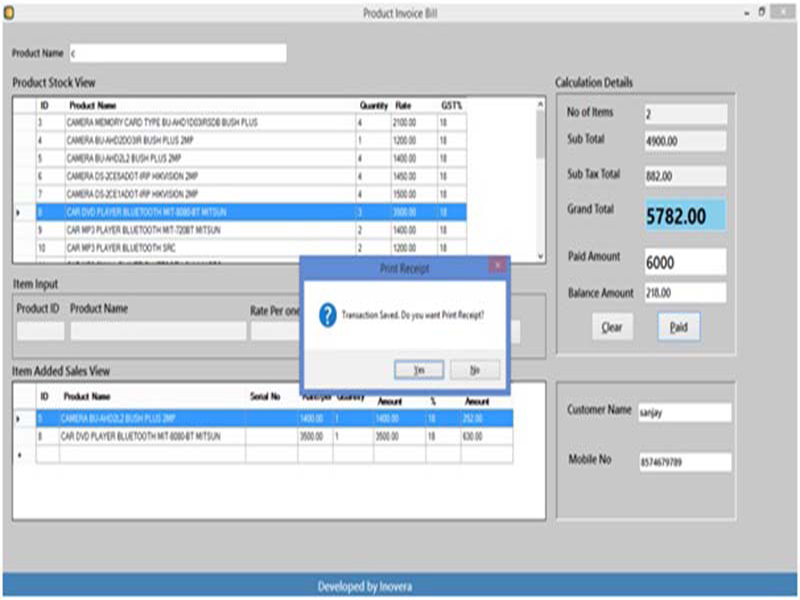Click Yes to print the receipt
The image size is (800, 600).
tap(420, 370)
